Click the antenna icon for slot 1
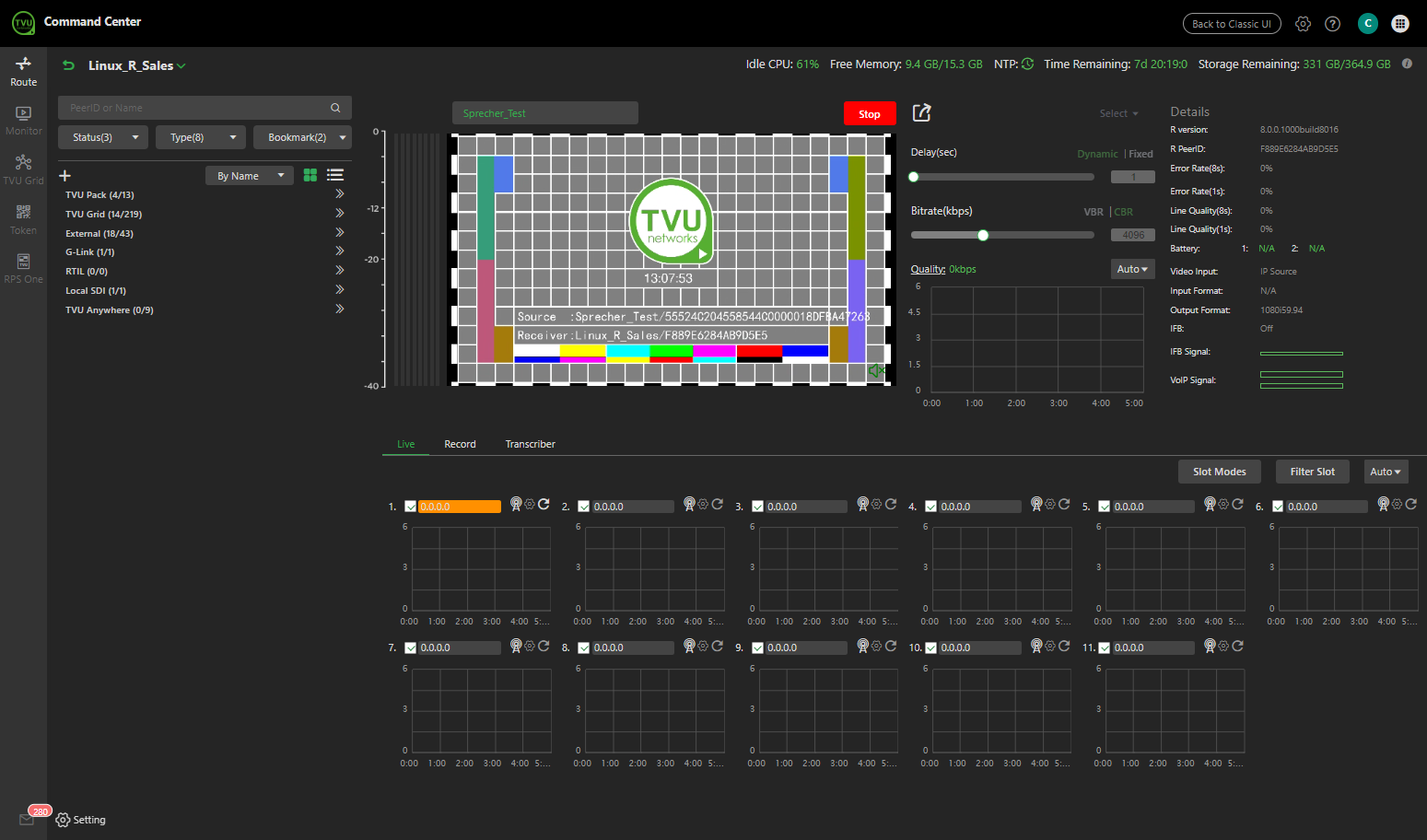 516,504
